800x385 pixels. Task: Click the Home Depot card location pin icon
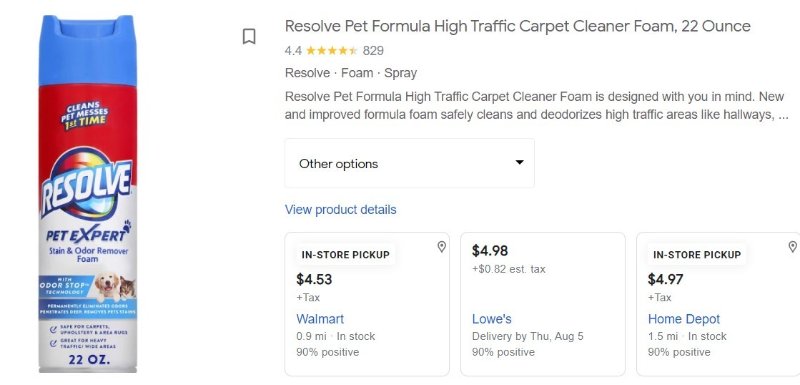click(792, 247)
